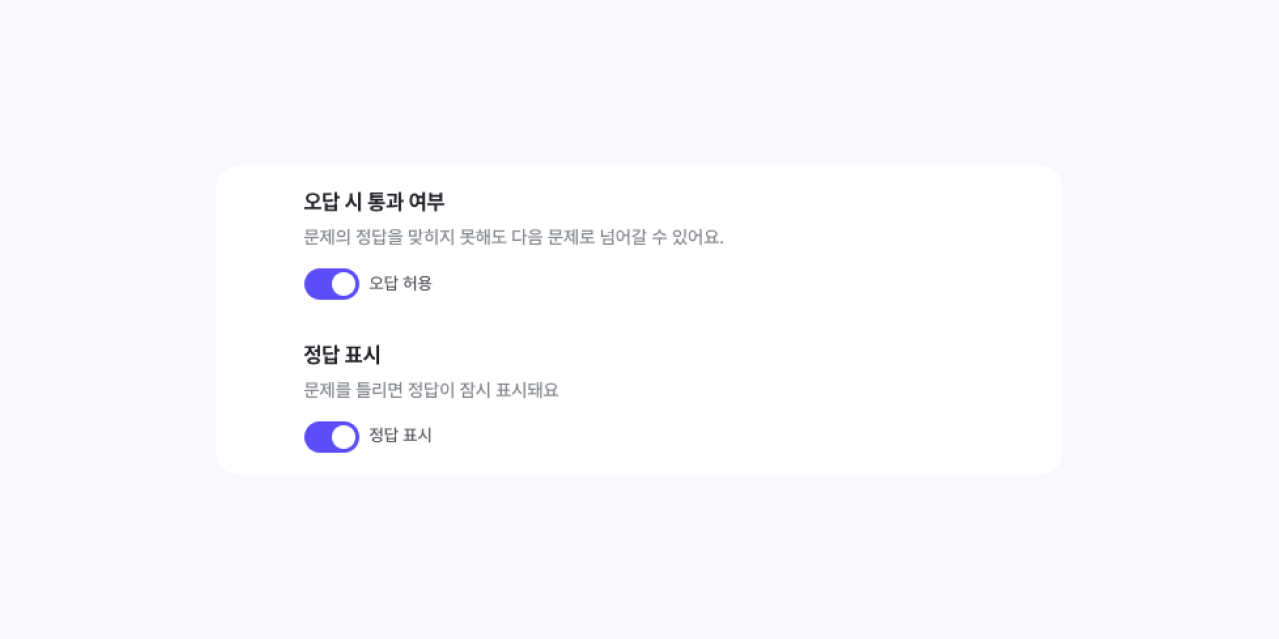This screenshot has width=1279, height=639.
Task: Click the white knob of 오답 허용 switch
Action: 344,284
